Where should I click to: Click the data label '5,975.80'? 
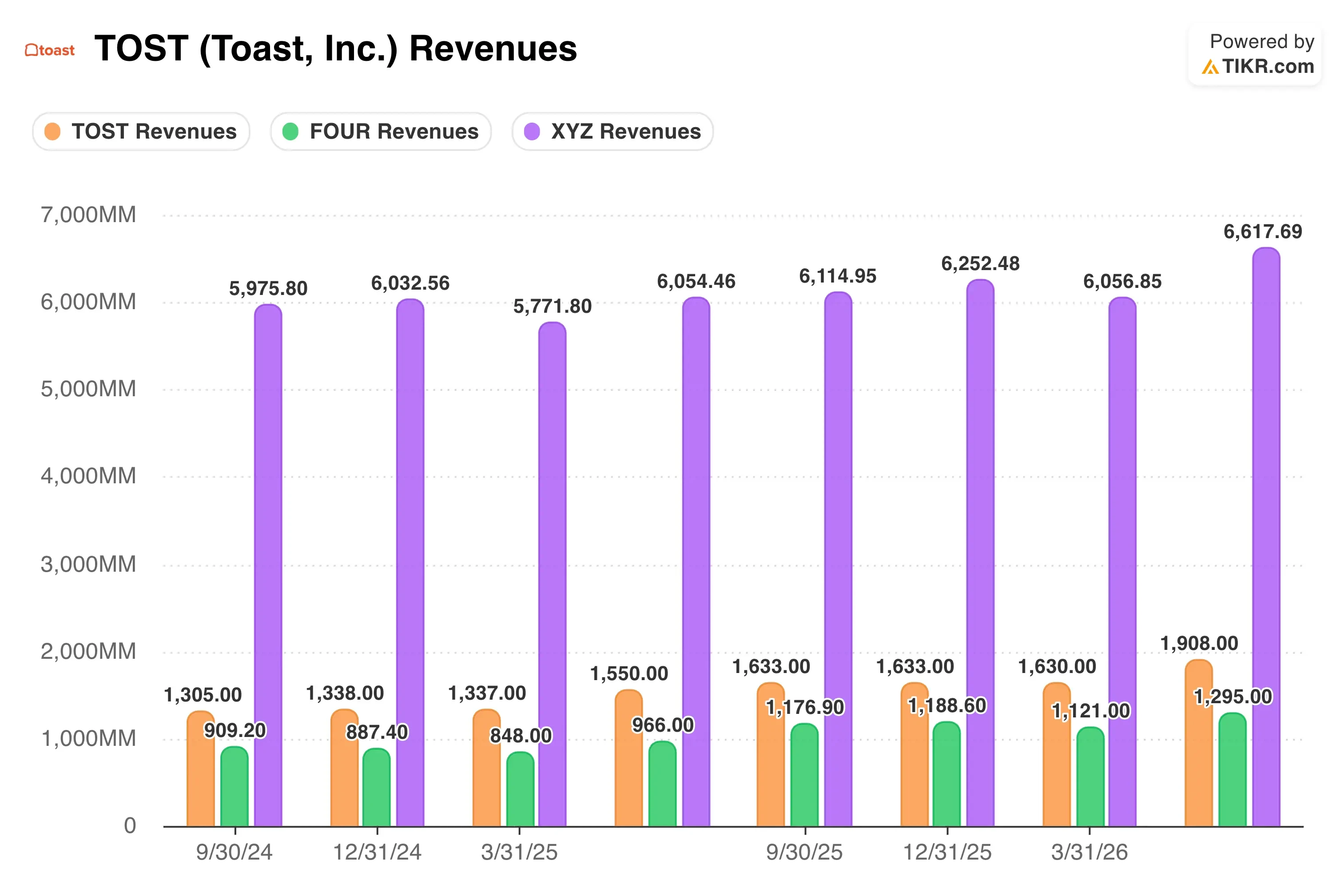[268, 289]
